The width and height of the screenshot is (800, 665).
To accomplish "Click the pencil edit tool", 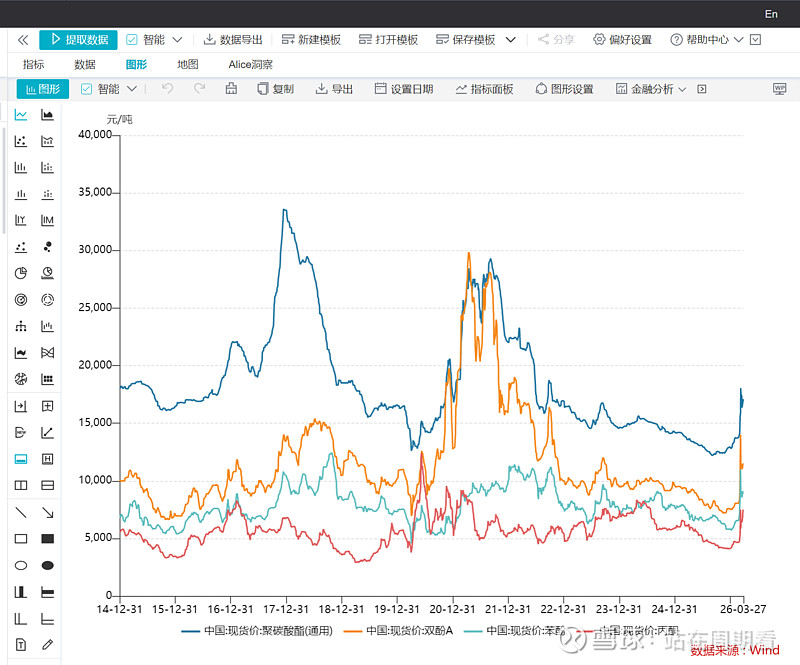I will 47,644.
